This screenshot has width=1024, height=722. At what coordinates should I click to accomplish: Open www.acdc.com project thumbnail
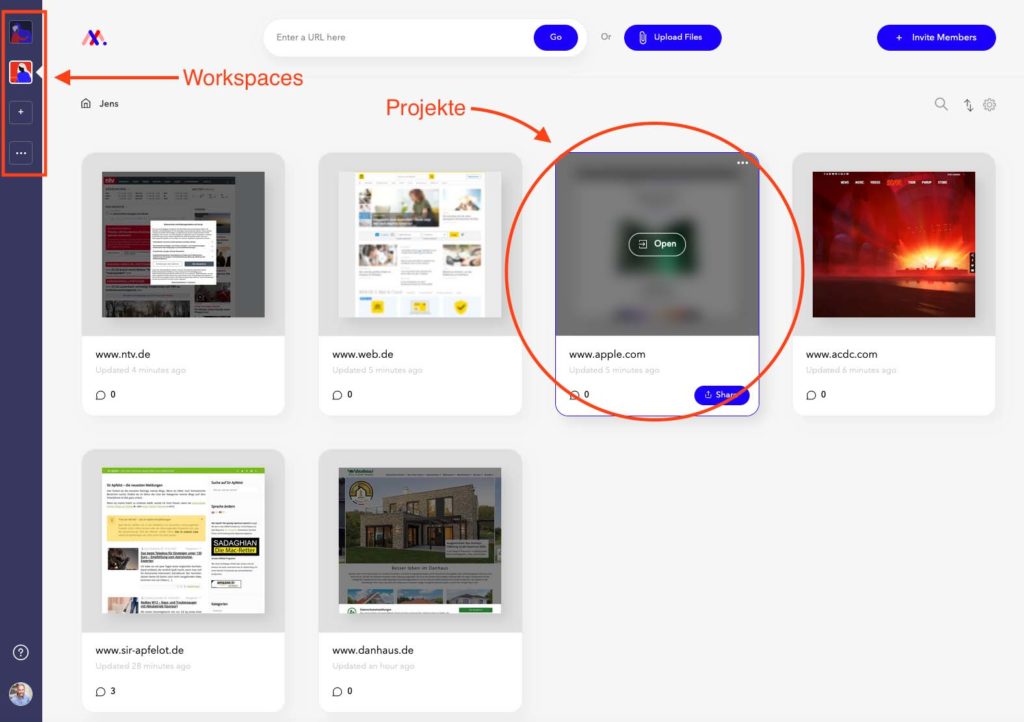point(894,244)
